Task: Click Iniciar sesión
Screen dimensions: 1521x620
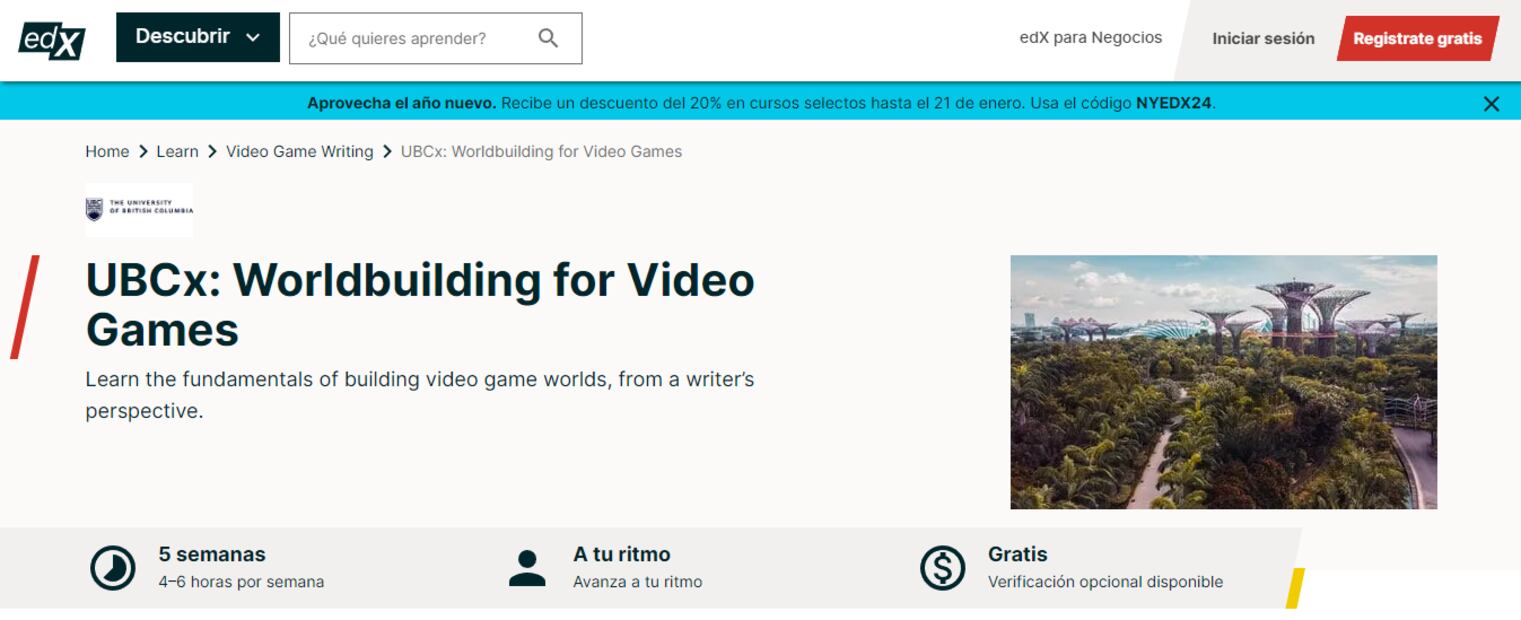Action: (x=1263, y=39)
